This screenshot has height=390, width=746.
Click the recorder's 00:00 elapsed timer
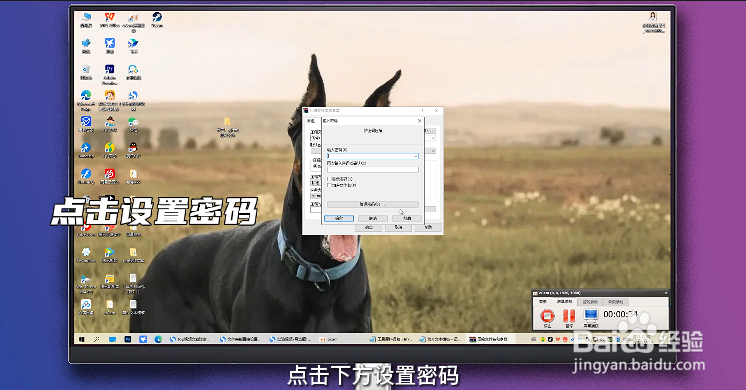tap(620, 314)
